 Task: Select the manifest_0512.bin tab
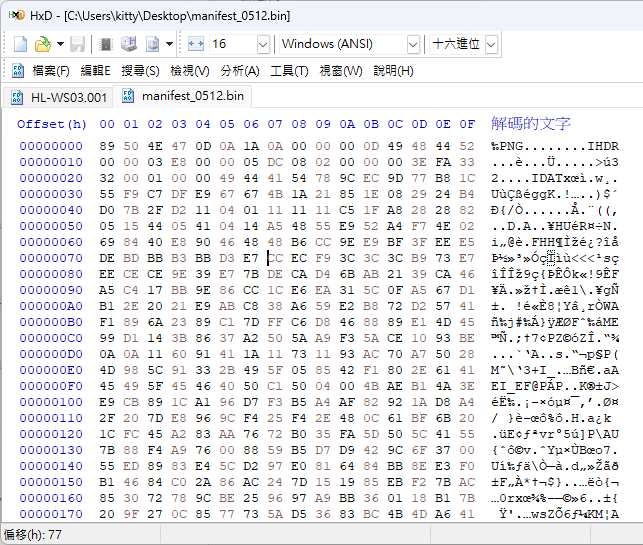[182, 96]
